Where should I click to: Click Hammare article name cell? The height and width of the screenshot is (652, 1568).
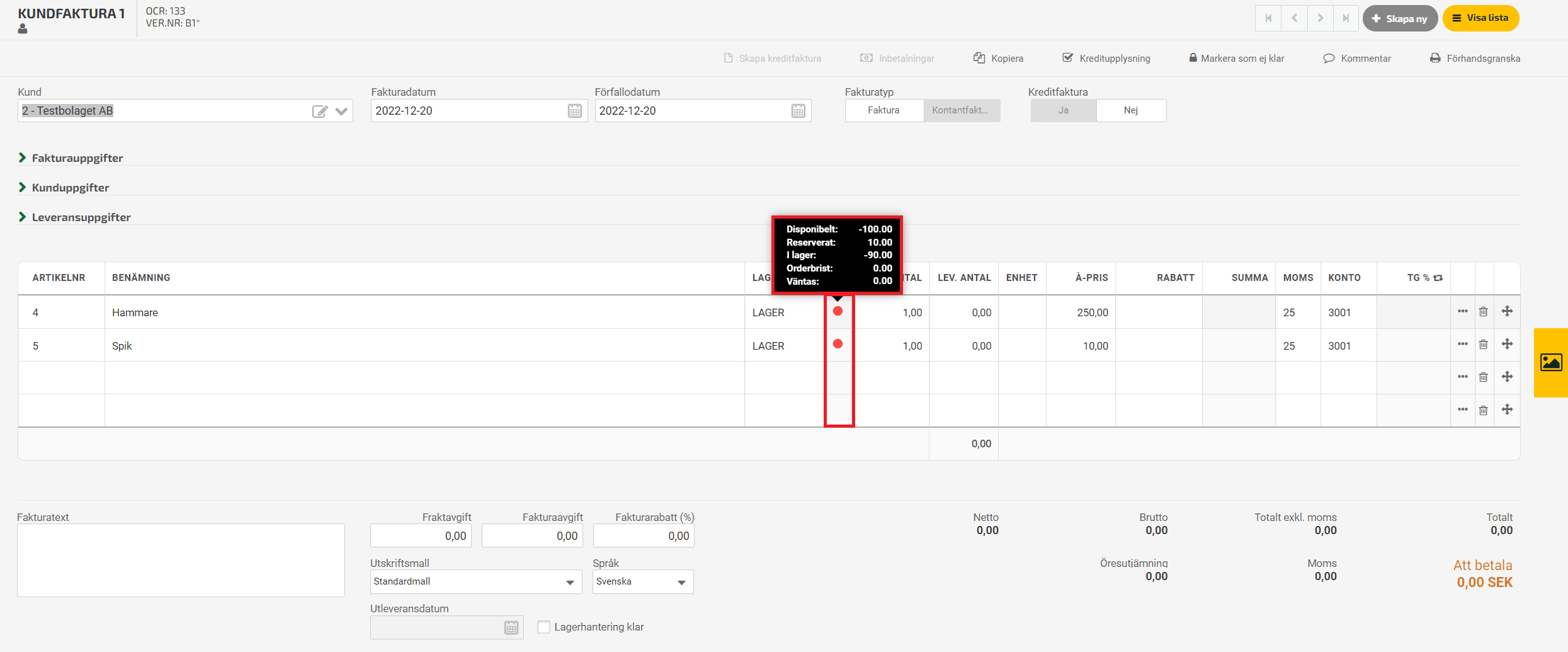(424, 312)
